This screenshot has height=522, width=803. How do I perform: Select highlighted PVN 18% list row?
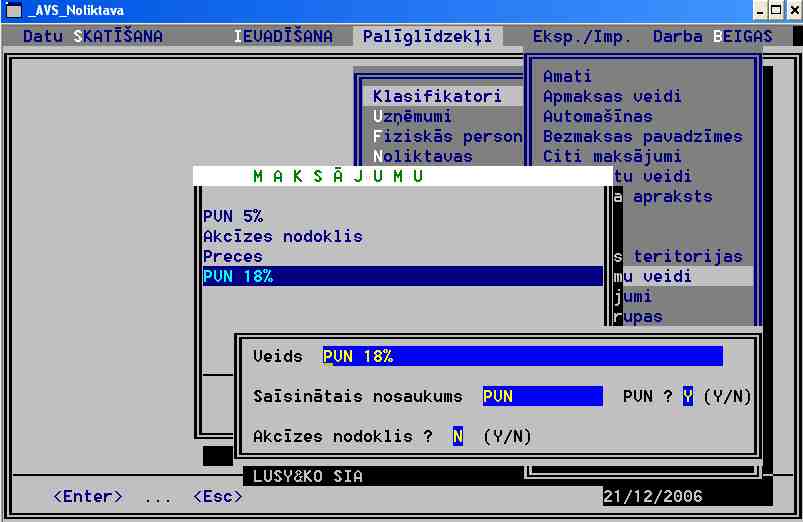pos(403,276)
